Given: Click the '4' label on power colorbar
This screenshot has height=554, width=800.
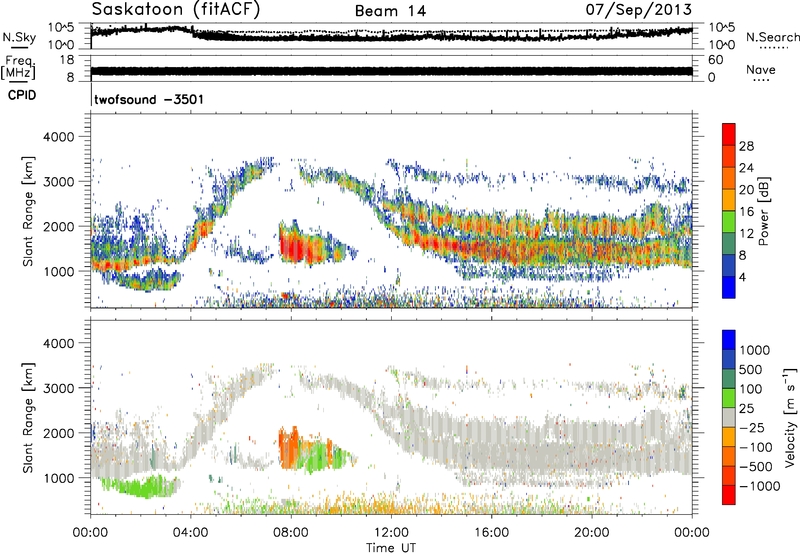Looking at the screenshot, I should pos(742,277).
